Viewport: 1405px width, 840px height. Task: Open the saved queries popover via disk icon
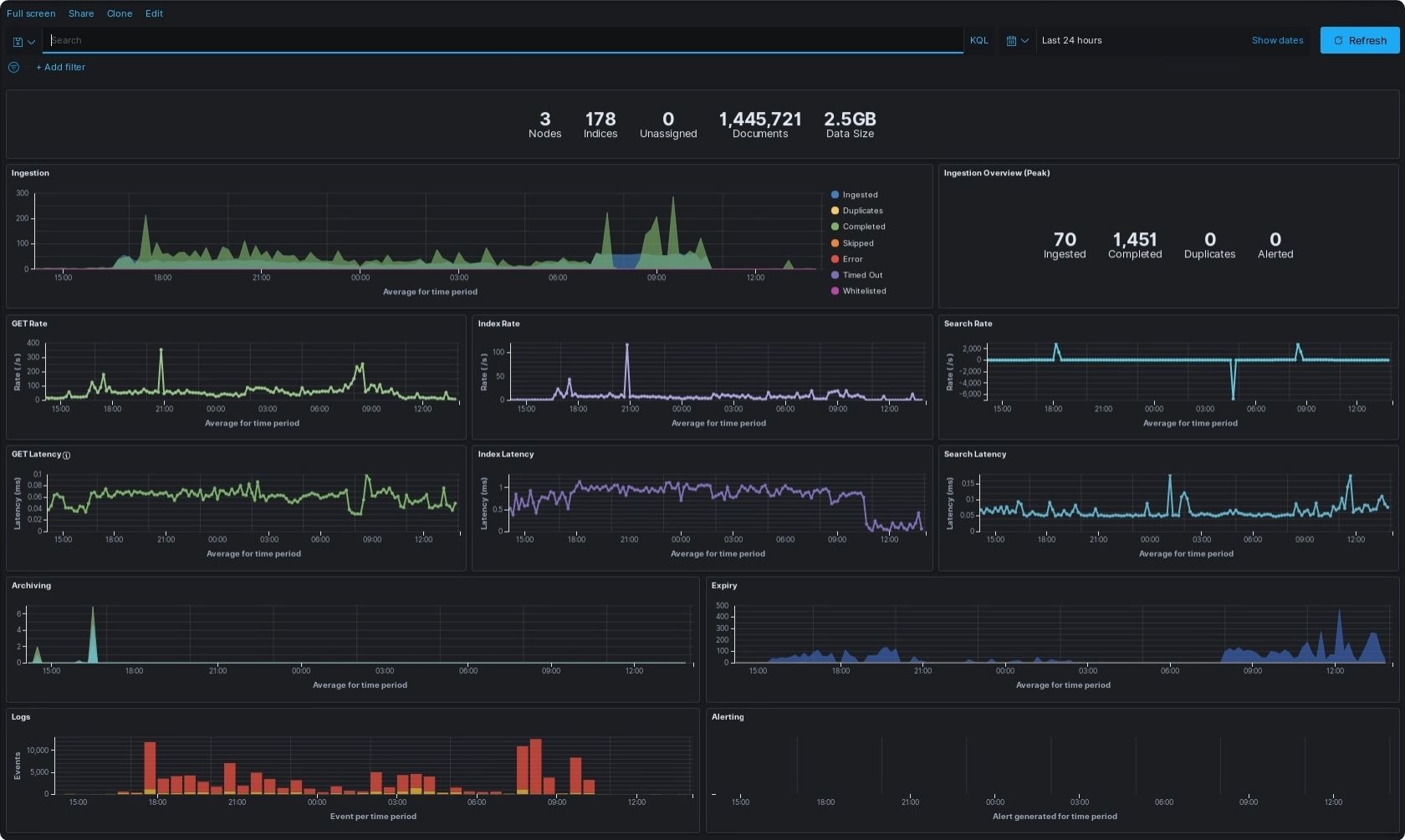[17, 40]
